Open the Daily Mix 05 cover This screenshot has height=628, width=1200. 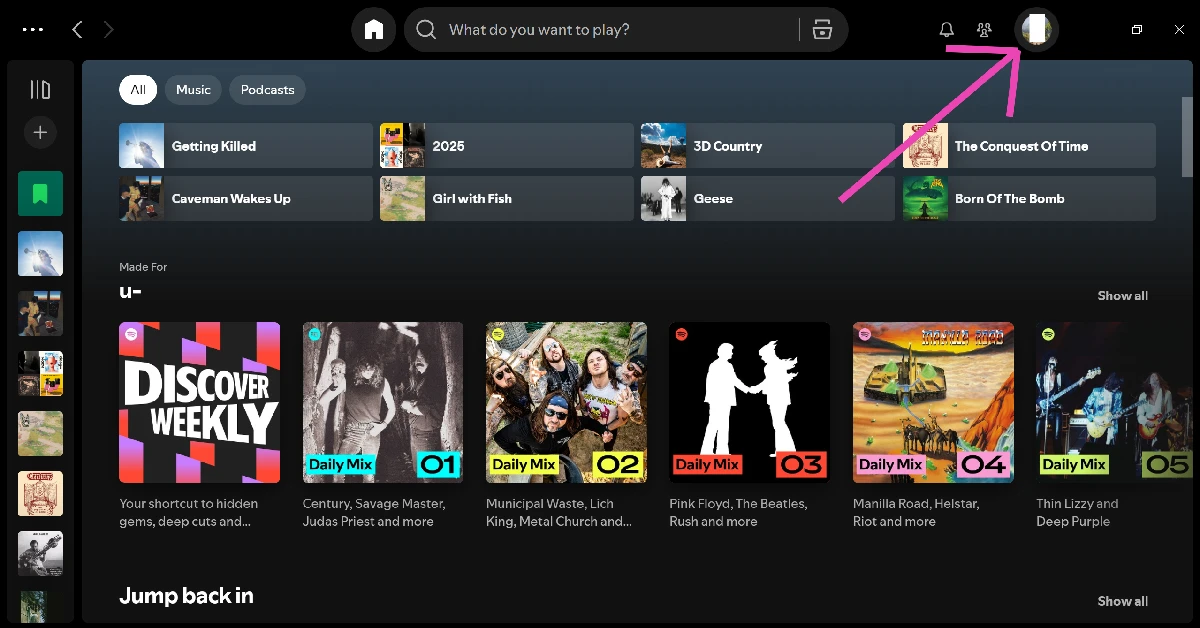pos(1114,402)
